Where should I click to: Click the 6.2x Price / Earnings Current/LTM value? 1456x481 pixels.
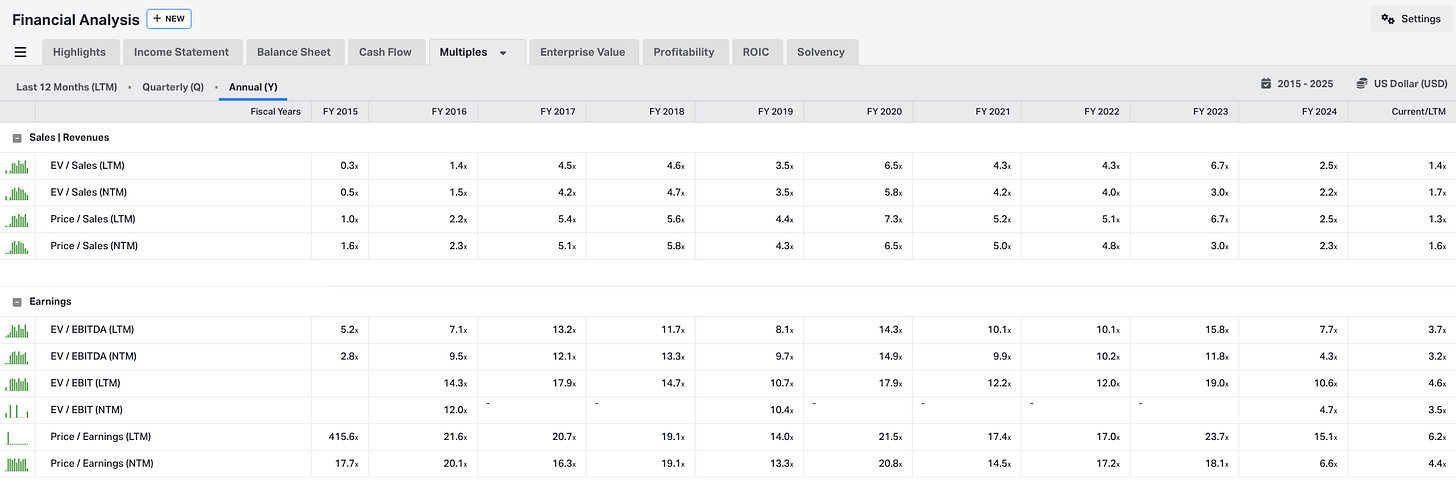coord(1435,438)
